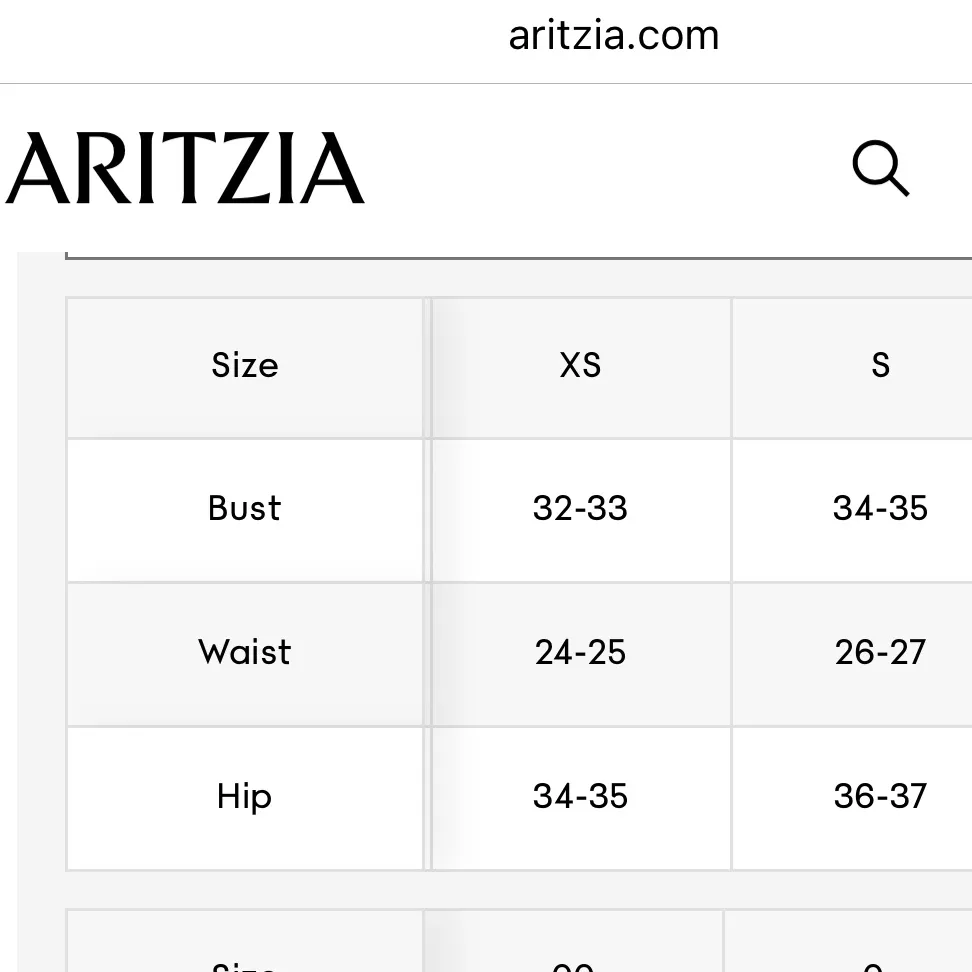Image resolution: width=972 pixels, height=972 pixels.
Task: Click the gray gap between the two tables
Action: [x=500, y=889]
